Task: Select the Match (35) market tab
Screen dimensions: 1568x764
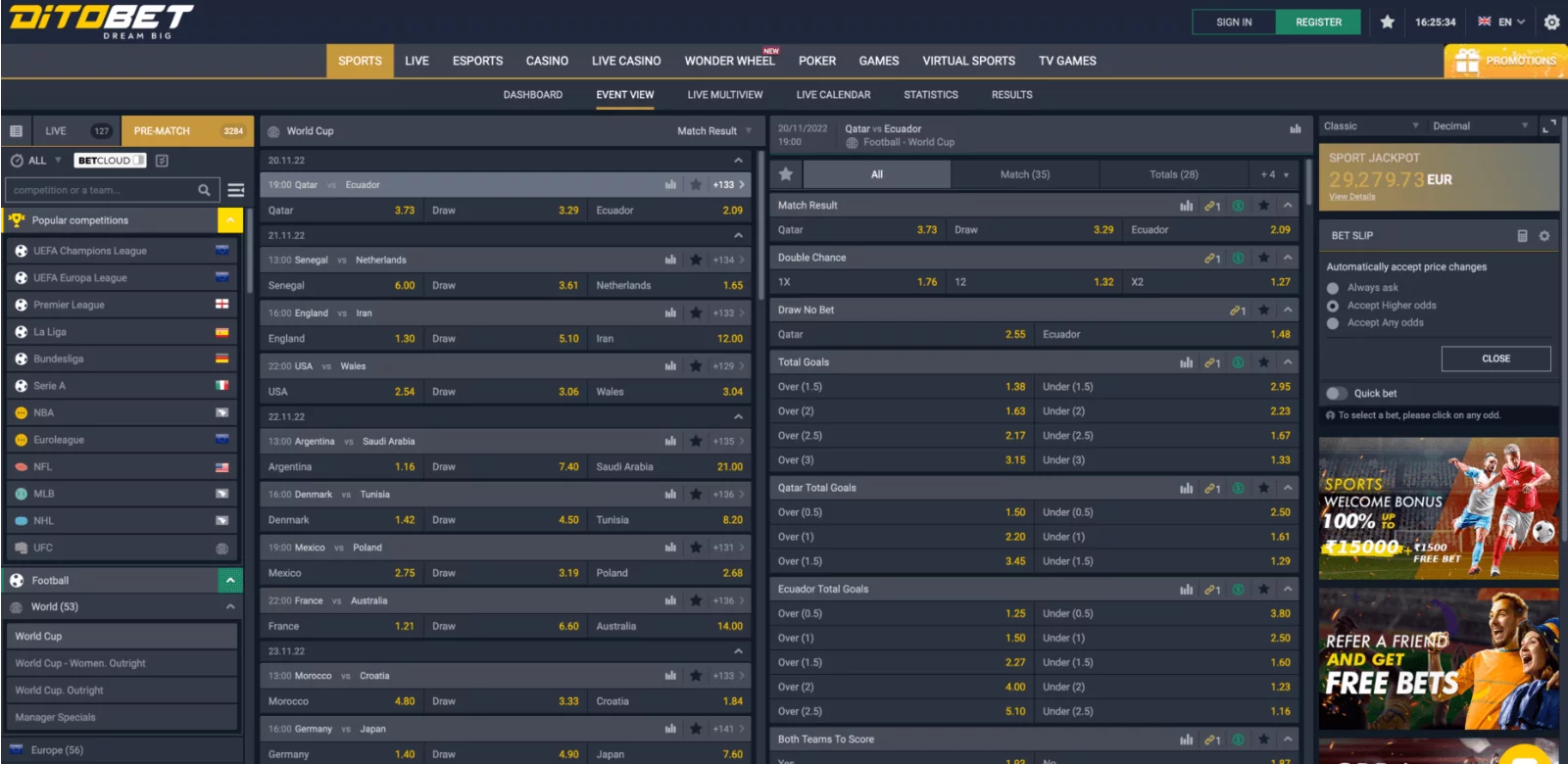Action: click(1025, 174)
